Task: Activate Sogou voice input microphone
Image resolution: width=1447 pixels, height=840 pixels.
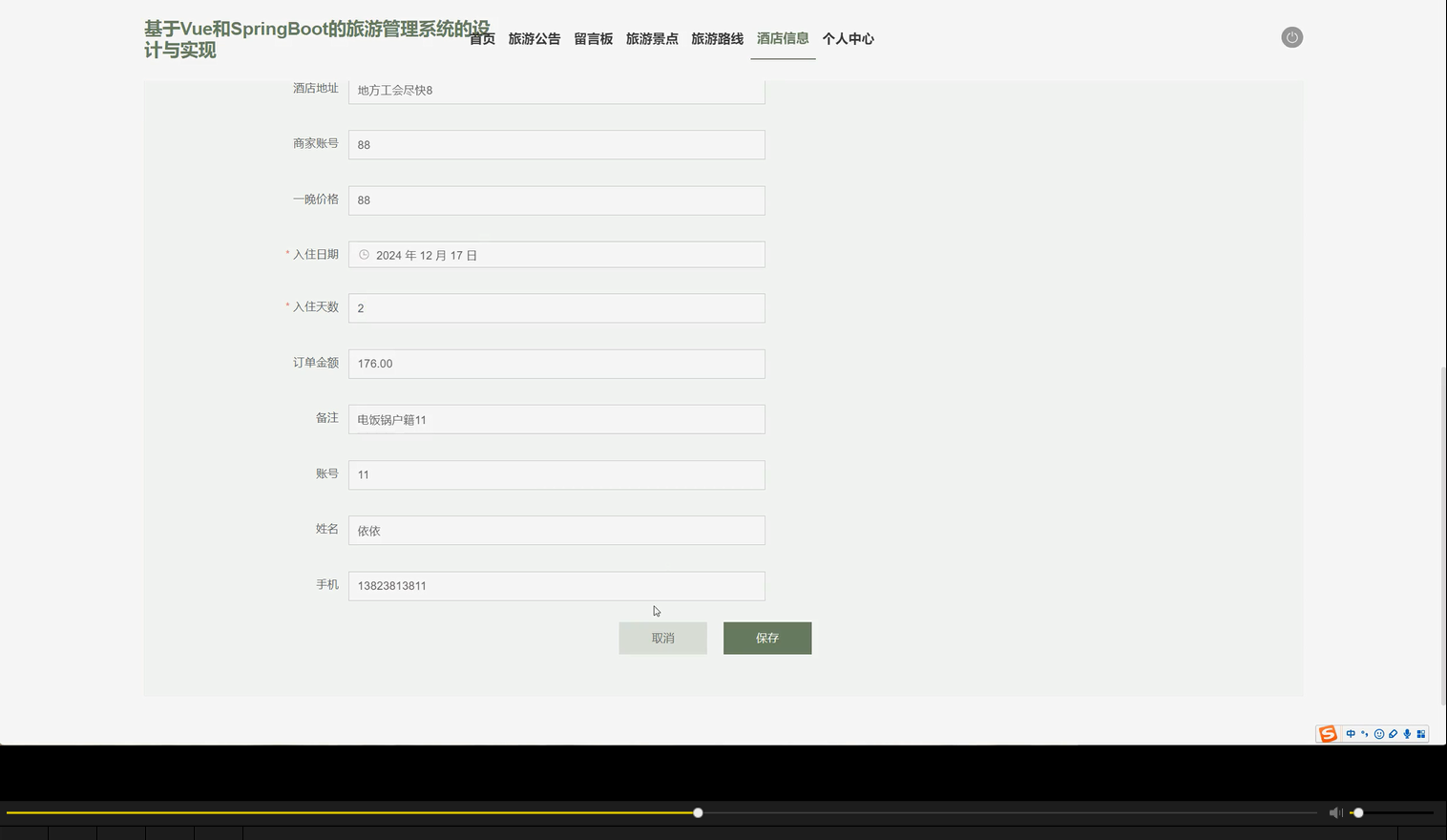Action: coord(1407,734)
